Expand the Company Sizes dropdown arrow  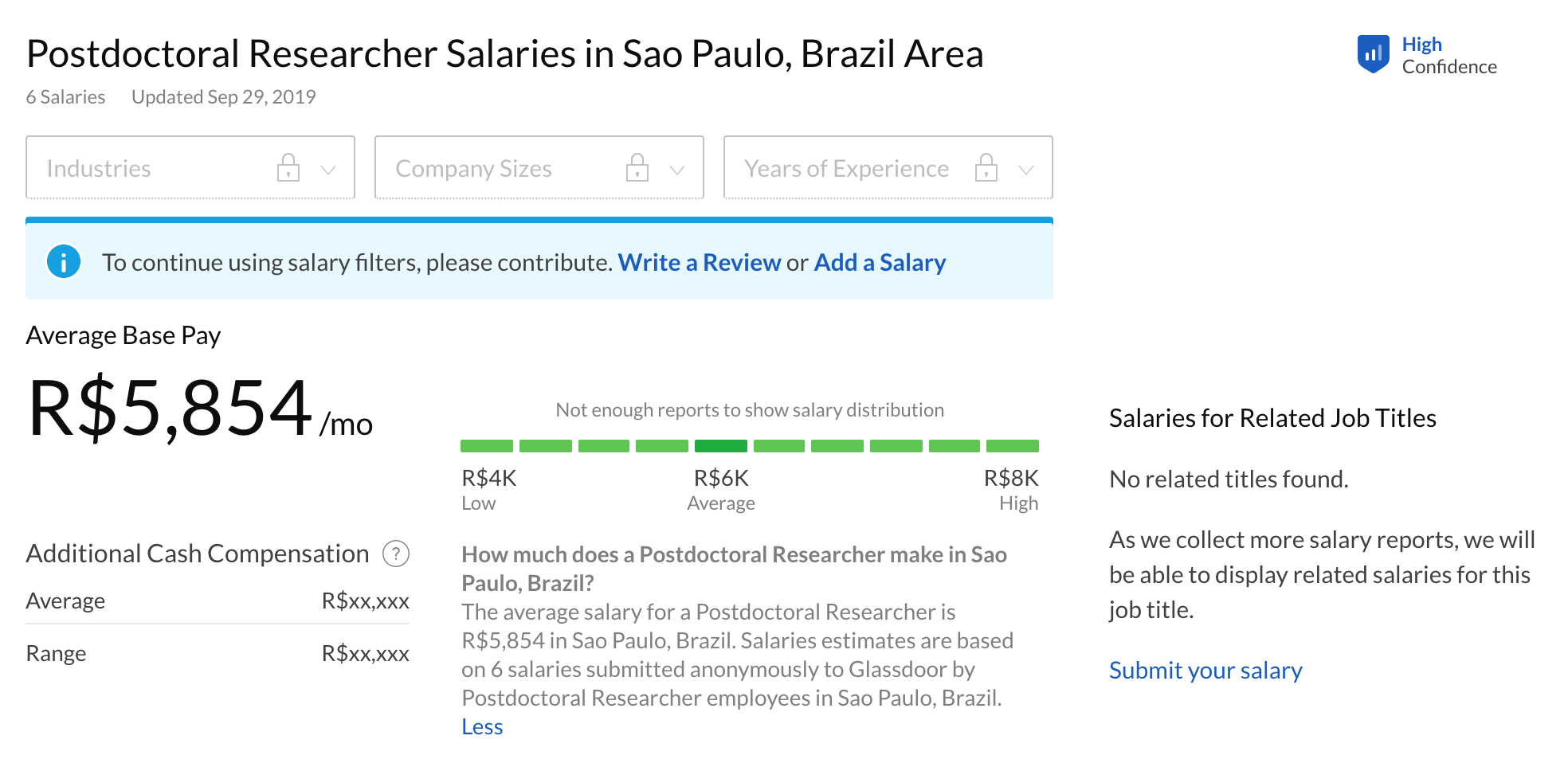[677, 169]
